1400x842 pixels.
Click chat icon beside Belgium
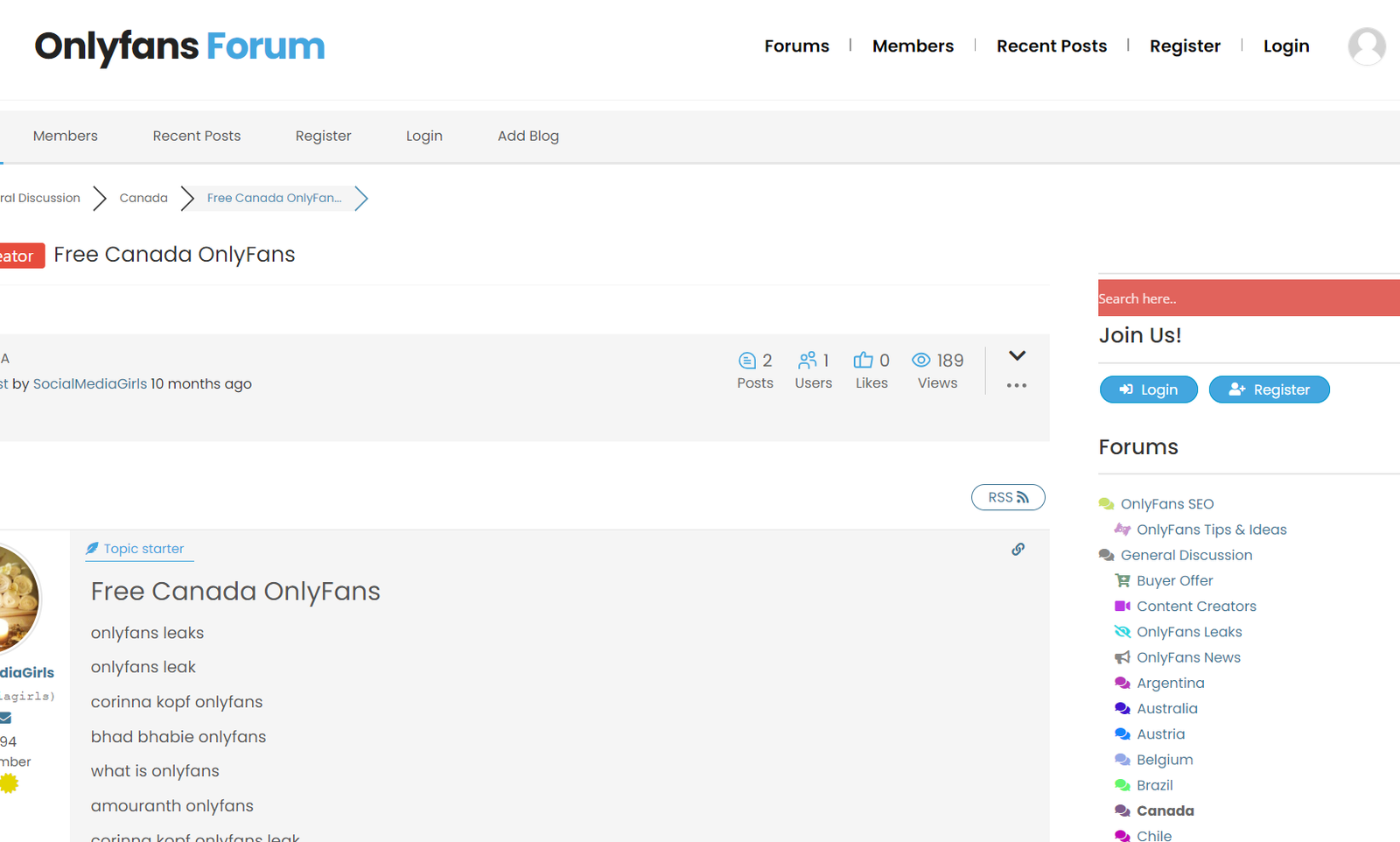click(x=1122, y=760)
